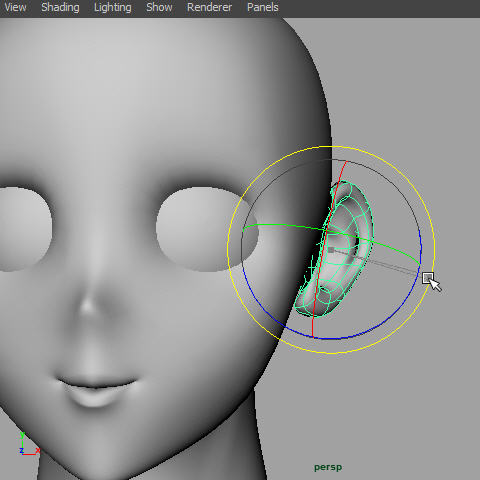Click the partially visible left eye socket

pos(25,229)
